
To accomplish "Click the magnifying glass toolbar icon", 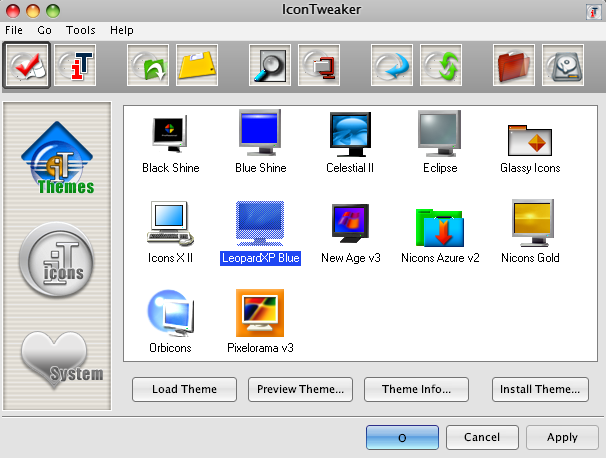I will pyautogui.click(x=270, y=65).
